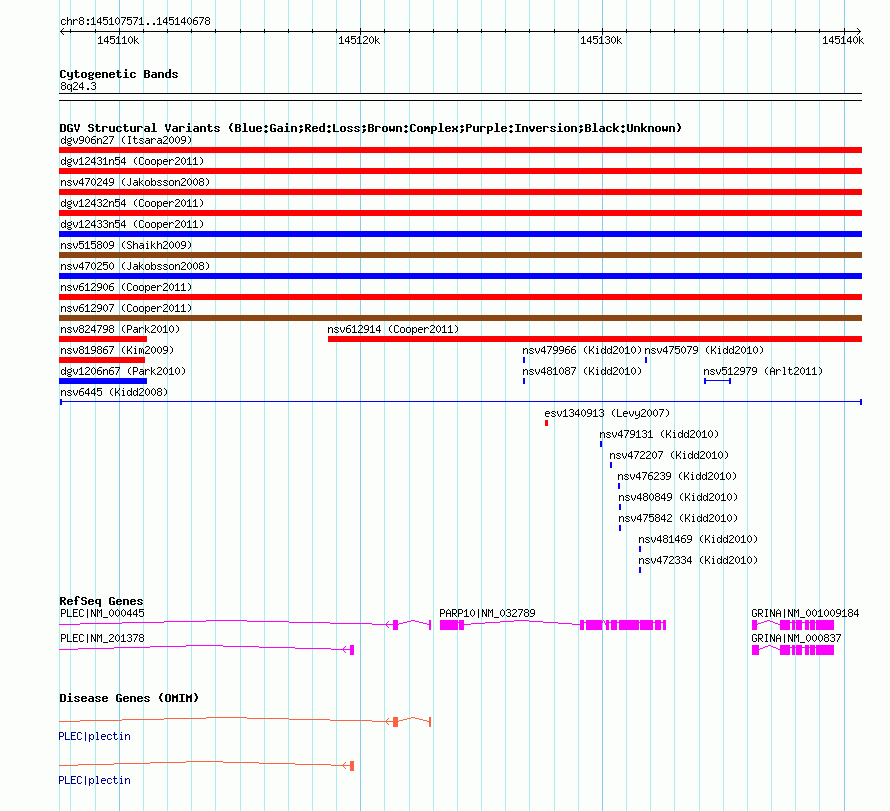Select the nsv481087 (Kidd2010) label
Image resolution: width=890 pixels, height=811 pixels.
[582, 371]
